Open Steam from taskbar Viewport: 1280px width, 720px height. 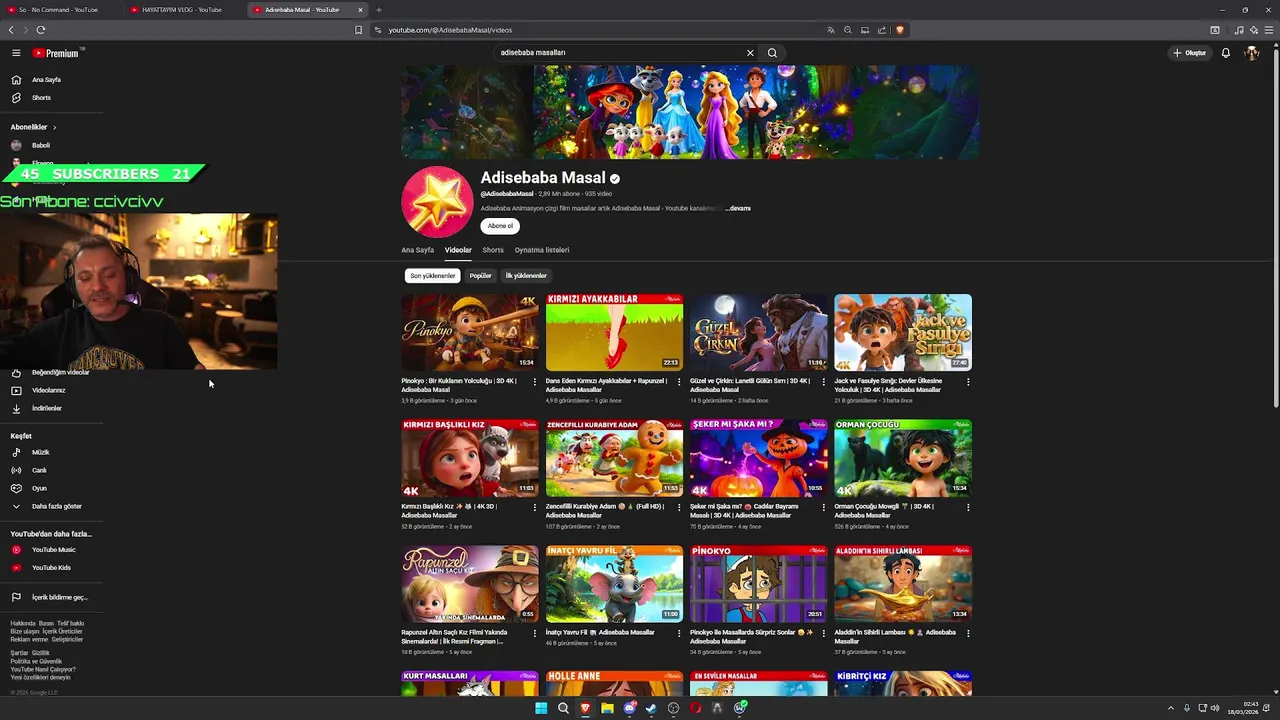[x=651, y=708]
